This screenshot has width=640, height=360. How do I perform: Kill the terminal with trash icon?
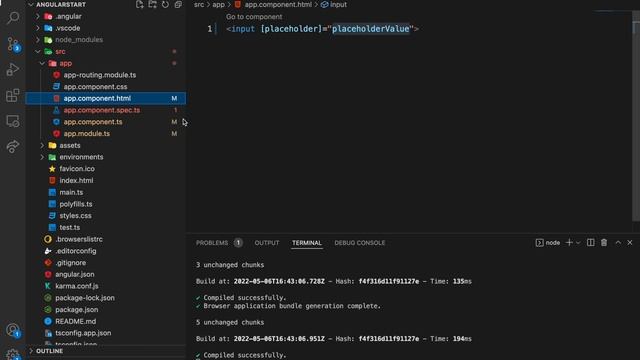click(604, 242)
